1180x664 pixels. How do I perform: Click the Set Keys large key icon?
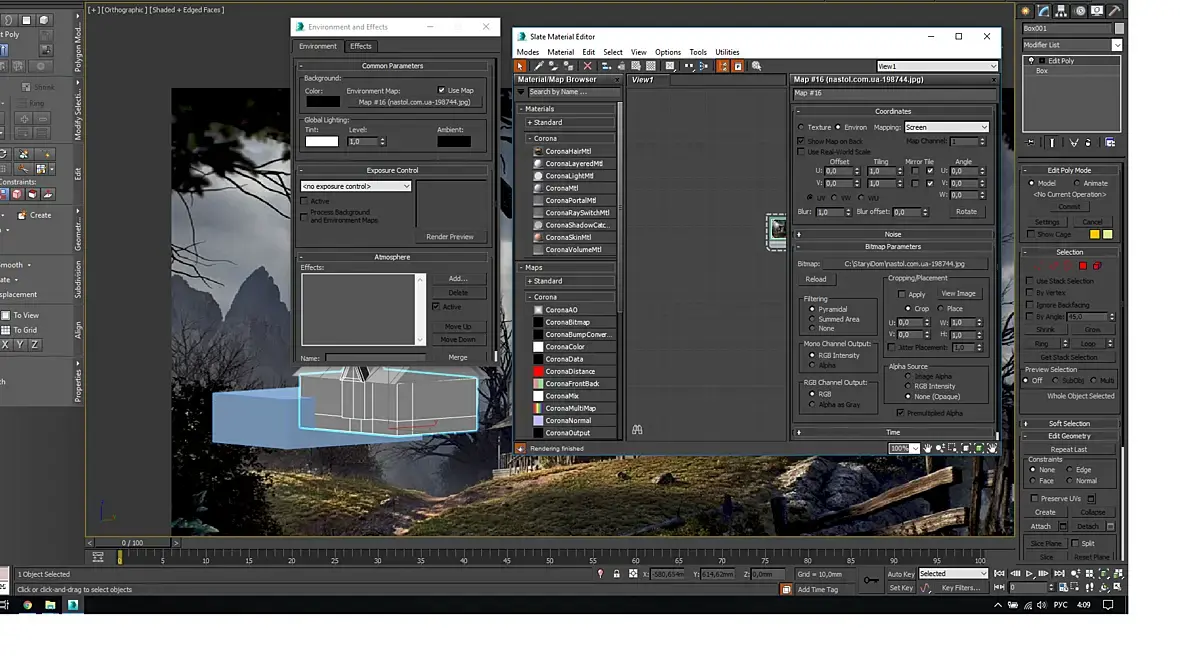click(x=872, y=579)
